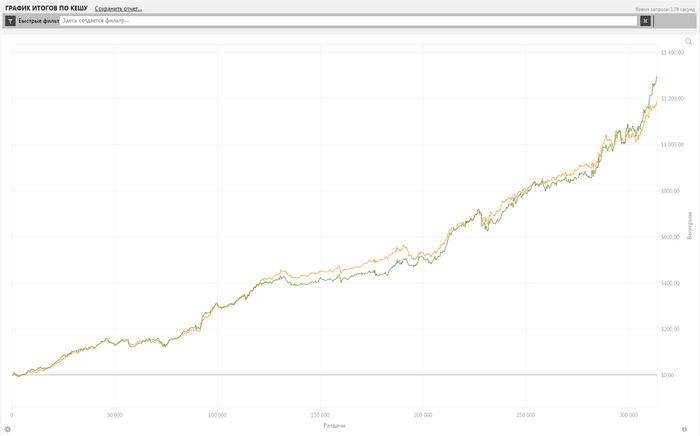The height and width of the screenshot is (436, 700).
Task: Focus the 'Здесь создается фильтр...' input field
Action: tap(349, 21)
